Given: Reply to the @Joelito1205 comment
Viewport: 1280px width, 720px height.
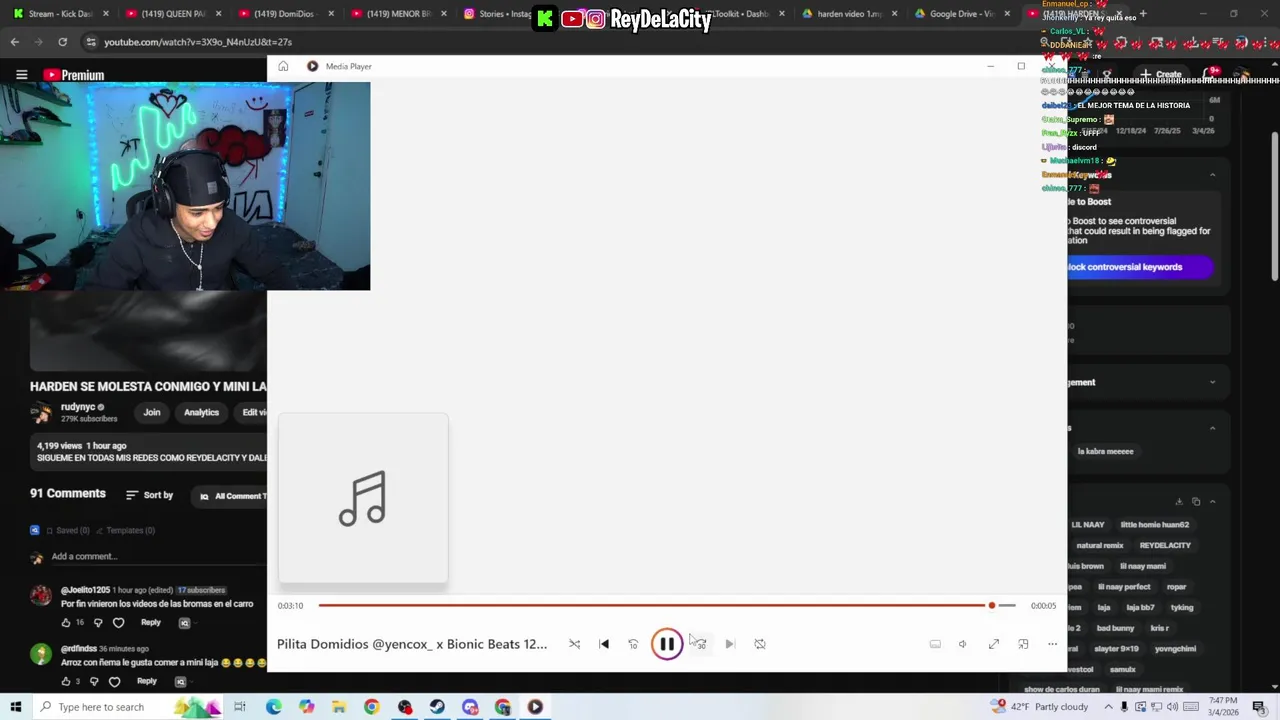Looking at the screenshot, I should point(151,622).
